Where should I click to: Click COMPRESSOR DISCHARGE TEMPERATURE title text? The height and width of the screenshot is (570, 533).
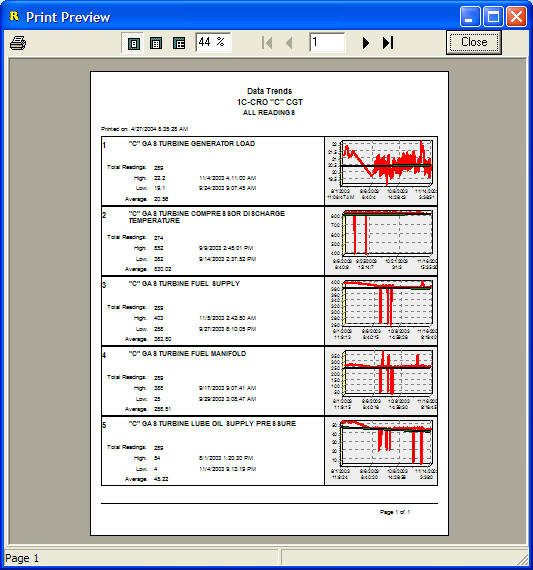tap(207, 217)
